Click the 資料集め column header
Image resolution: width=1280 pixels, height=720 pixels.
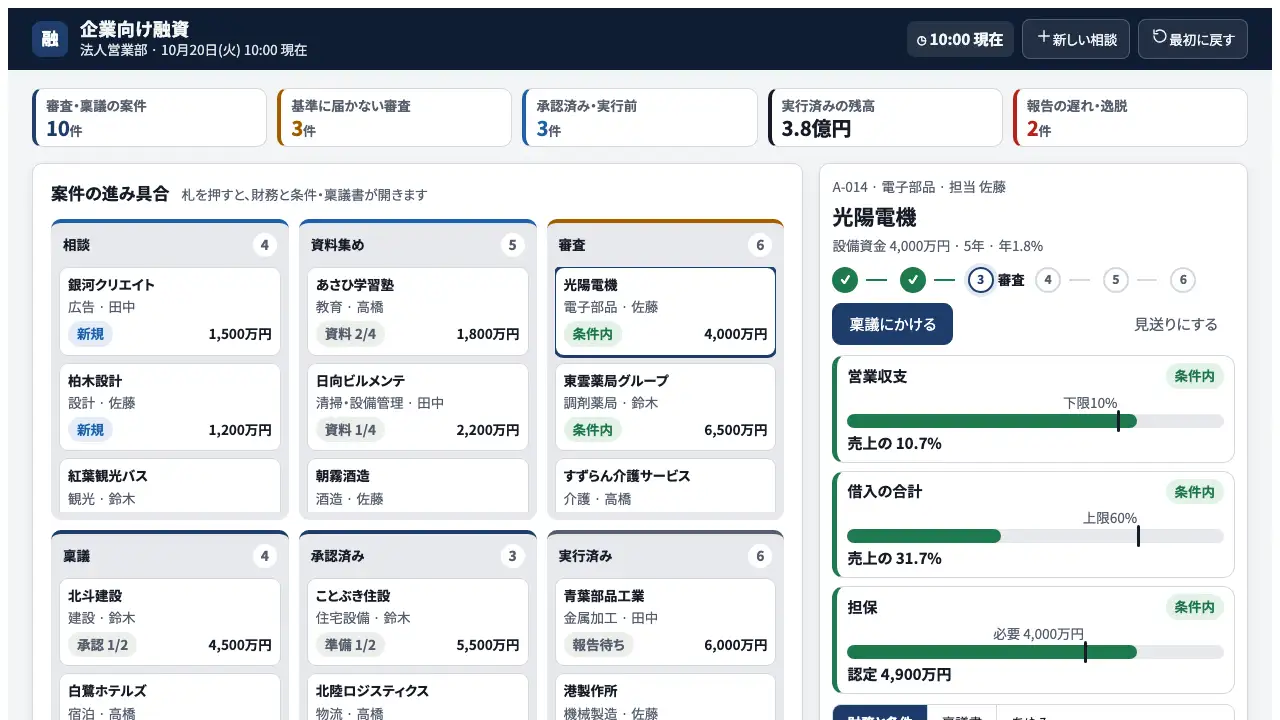(418, 245)
